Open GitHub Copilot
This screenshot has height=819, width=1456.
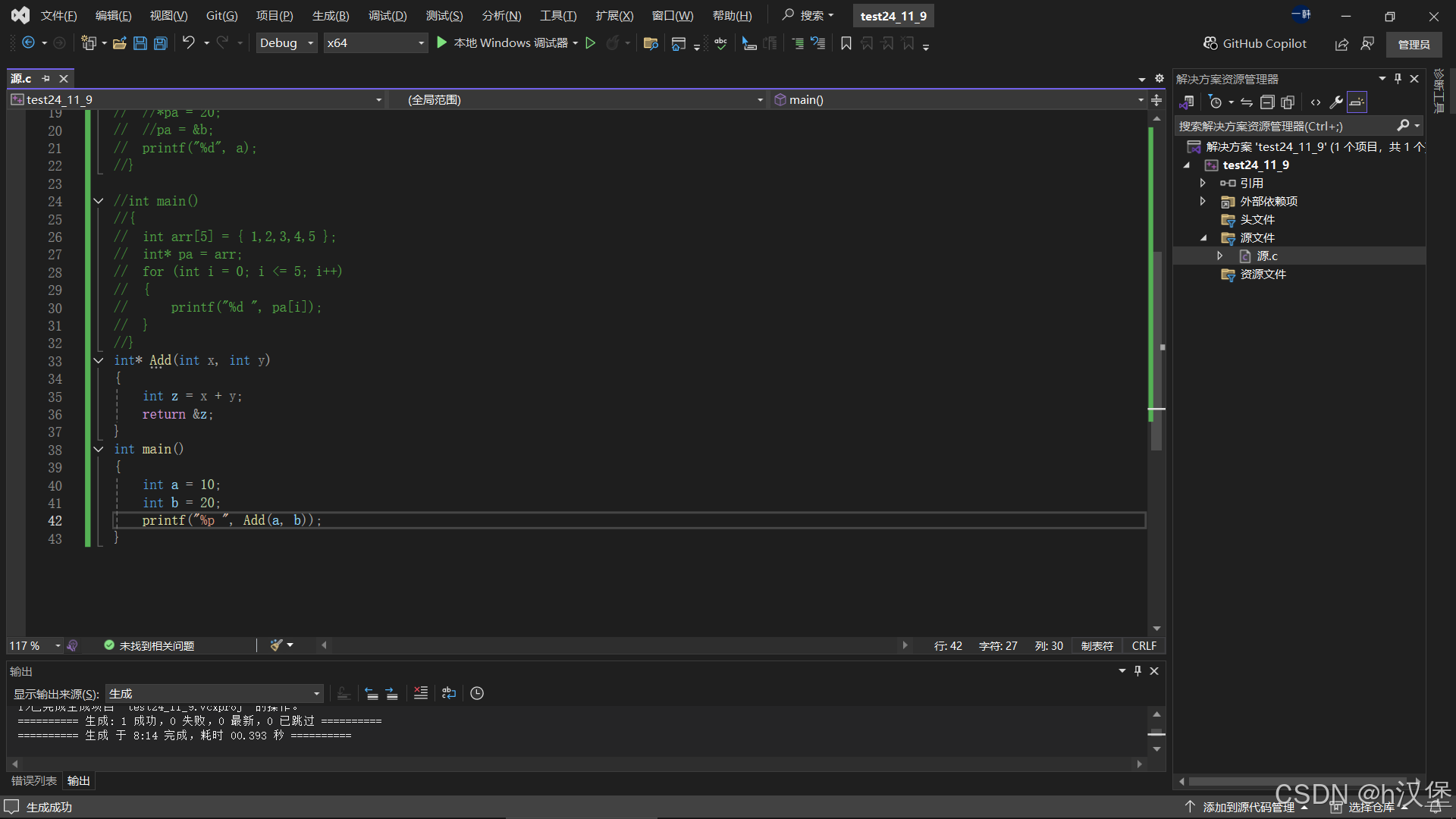[1255, 43]
